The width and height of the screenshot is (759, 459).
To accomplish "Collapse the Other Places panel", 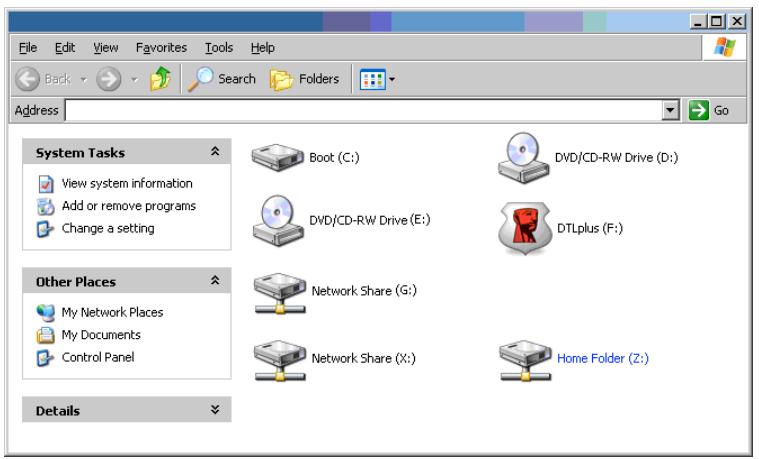I will point(215,280).
